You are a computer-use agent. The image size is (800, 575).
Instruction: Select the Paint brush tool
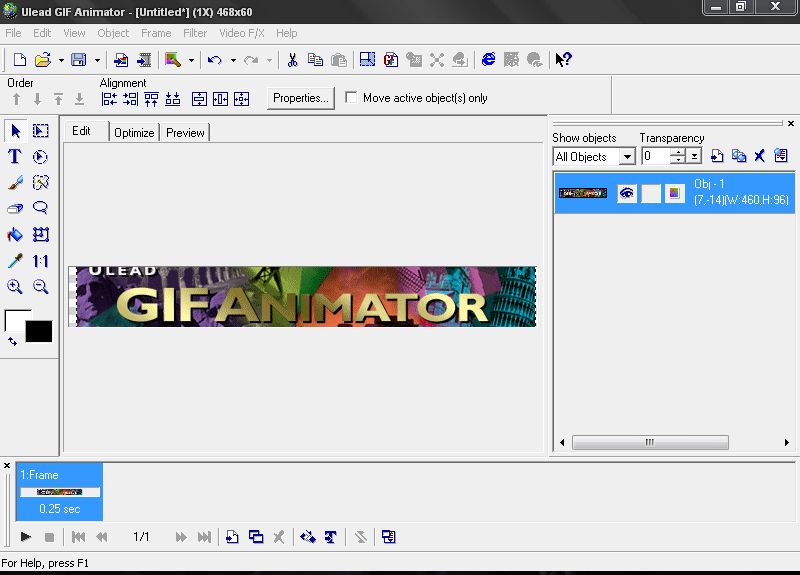(15, 182)
